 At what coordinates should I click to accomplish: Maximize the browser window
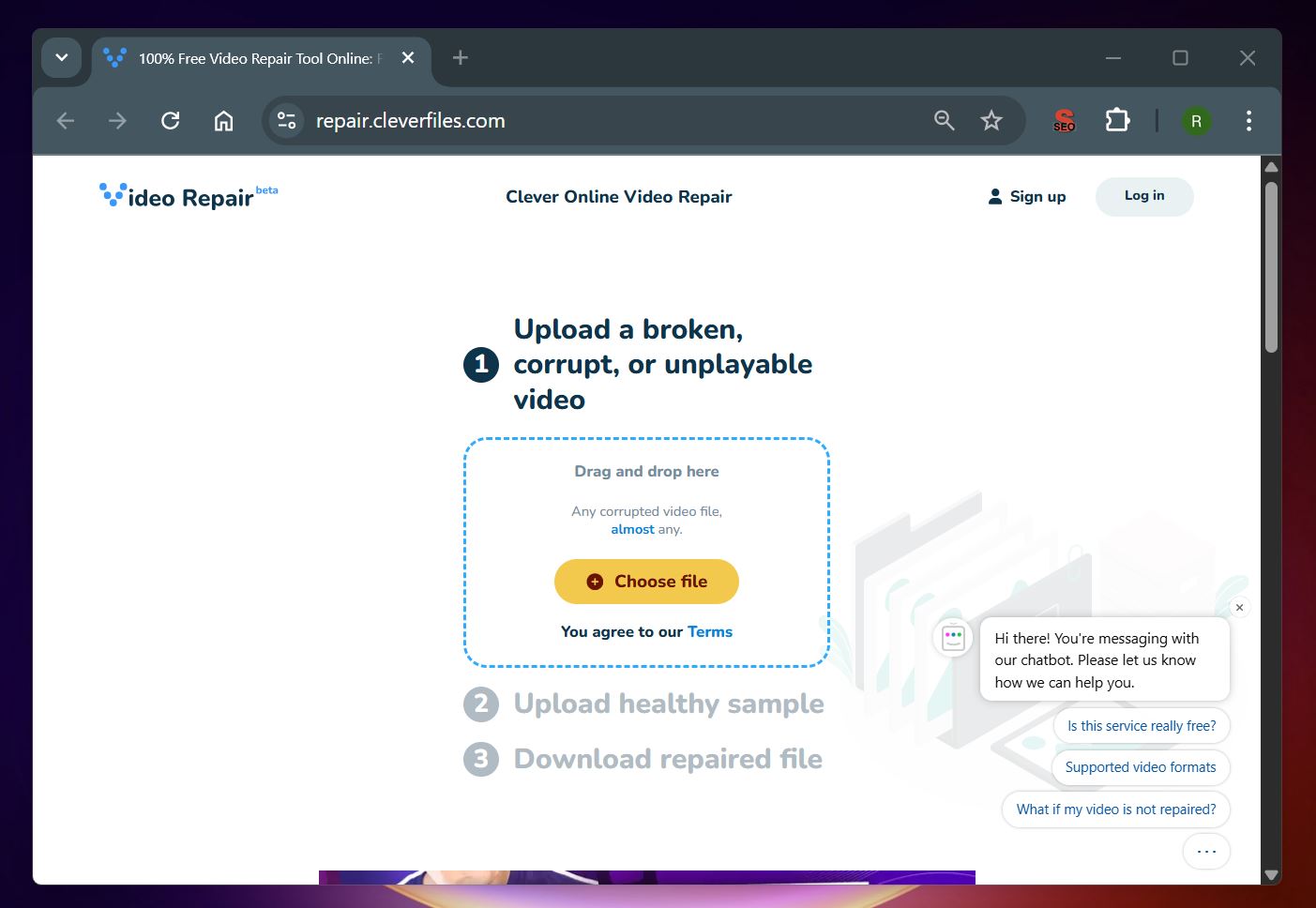[1180, 58]
